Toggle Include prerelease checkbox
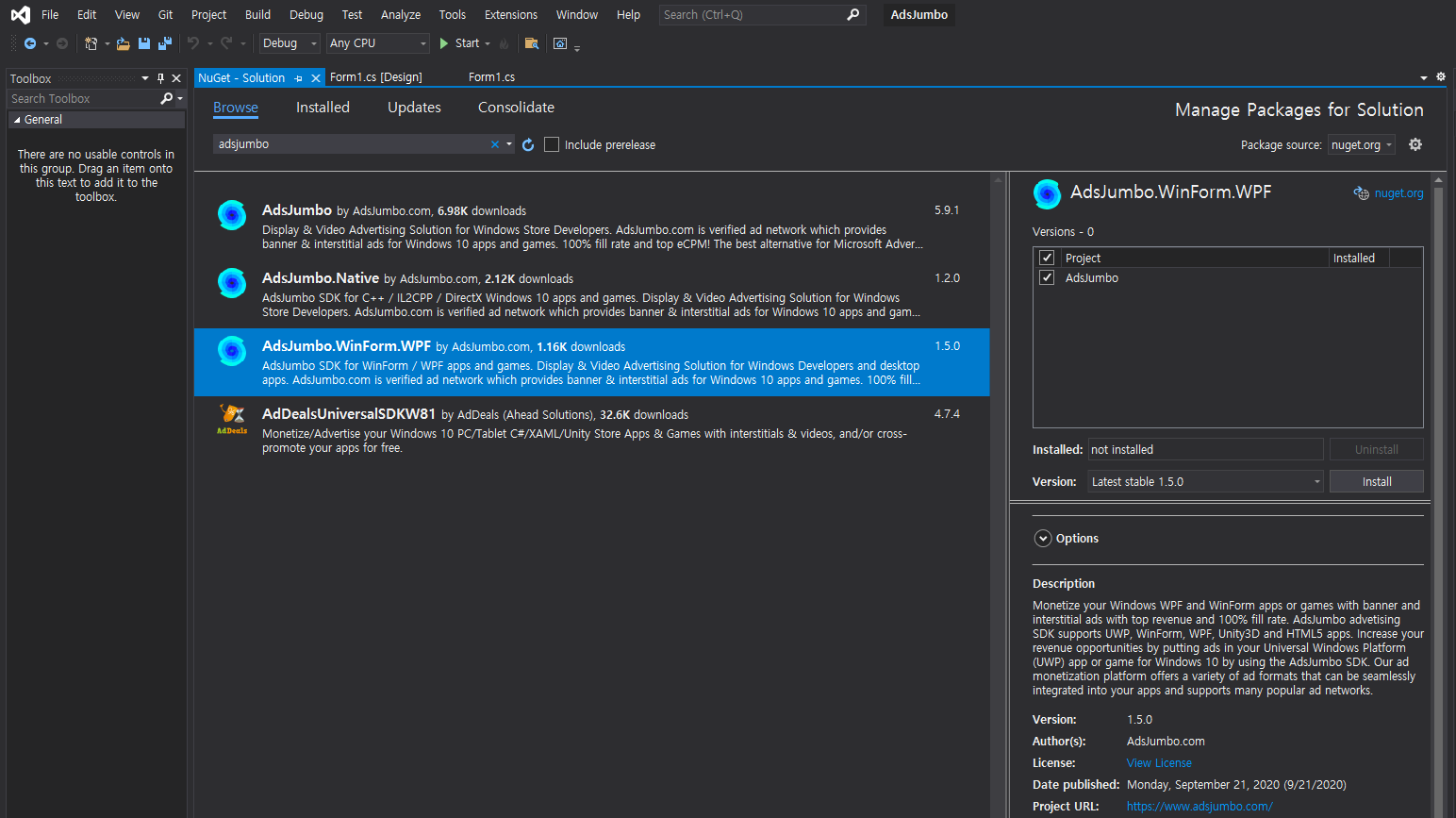Viewport: 1456px width, 818px height. pyautogui.click(x=552, y=144)
